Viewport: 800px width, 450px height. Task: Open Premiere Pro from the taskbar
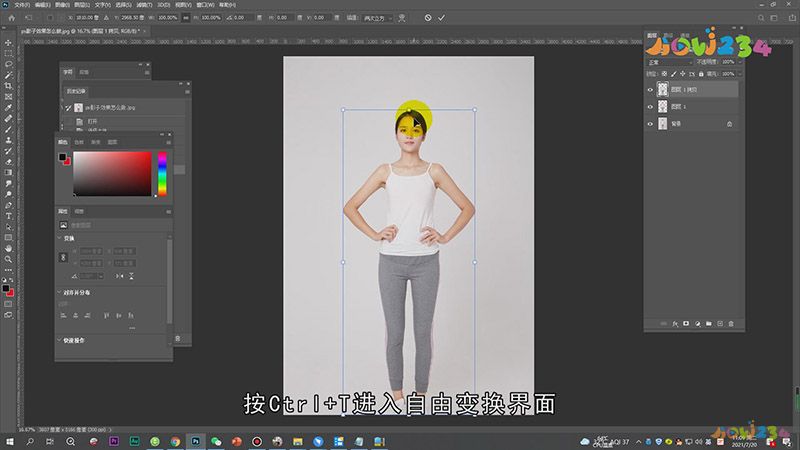114,441
